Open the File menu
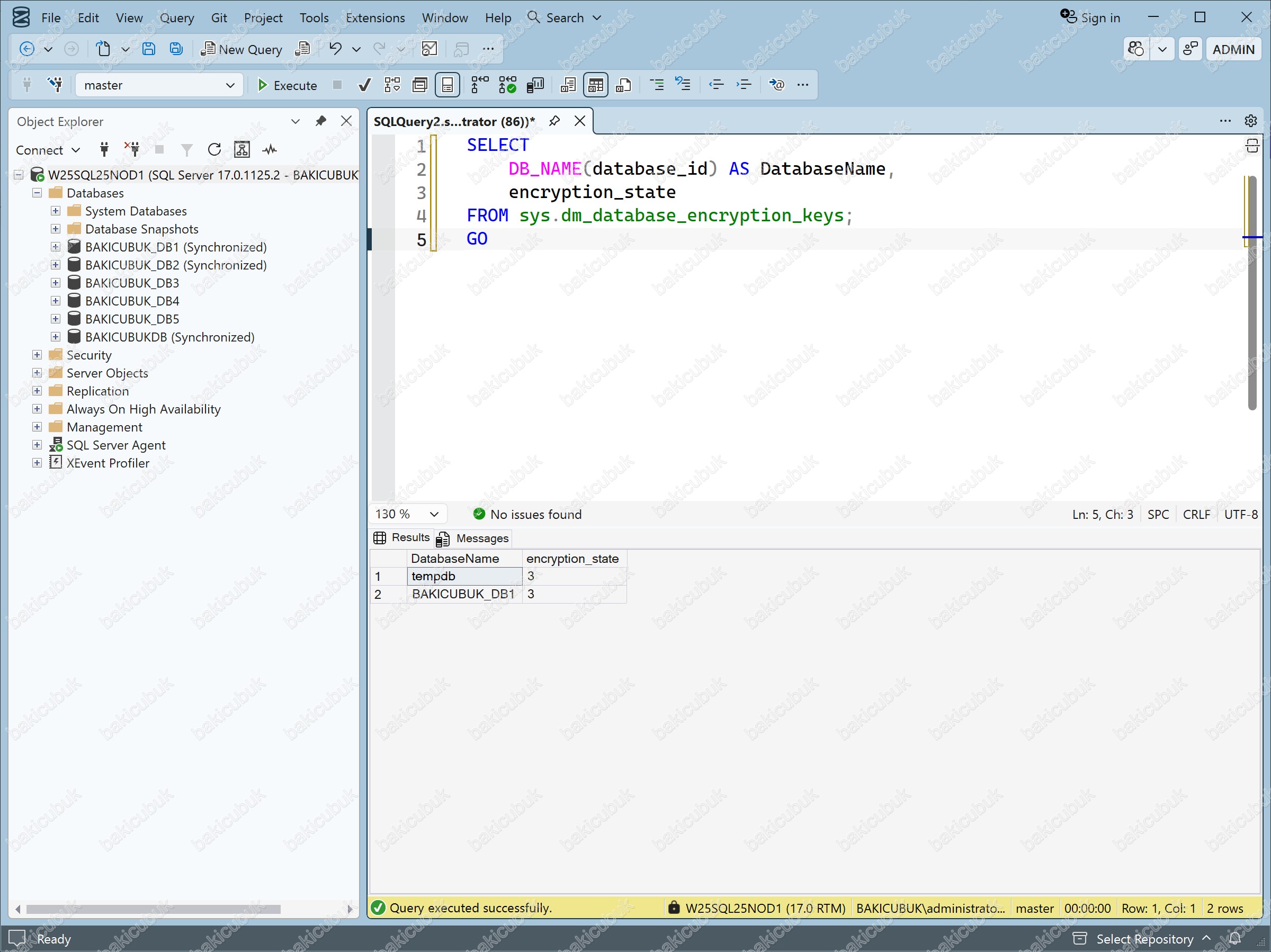The height and width of the screenshot is (952, 1271). click(x=50, y=18)
